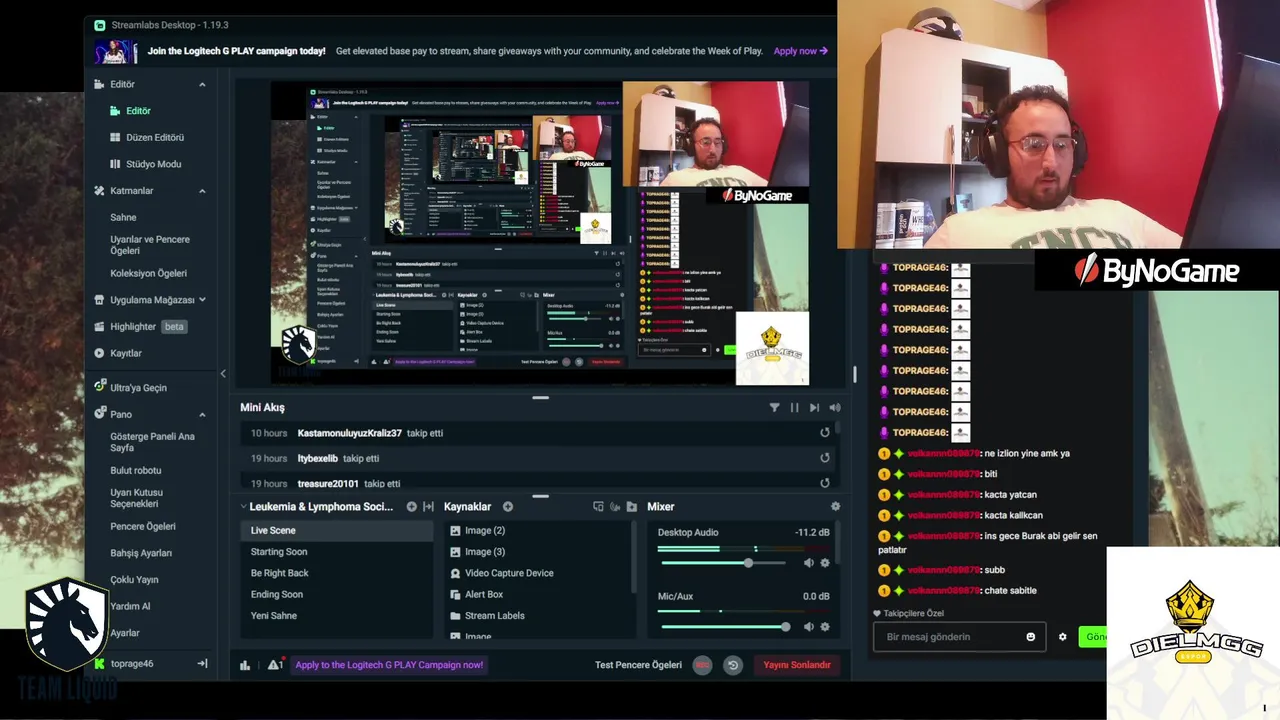
Task: Collapse the Editör sidebar section
Action: click(x=202, y=85)
